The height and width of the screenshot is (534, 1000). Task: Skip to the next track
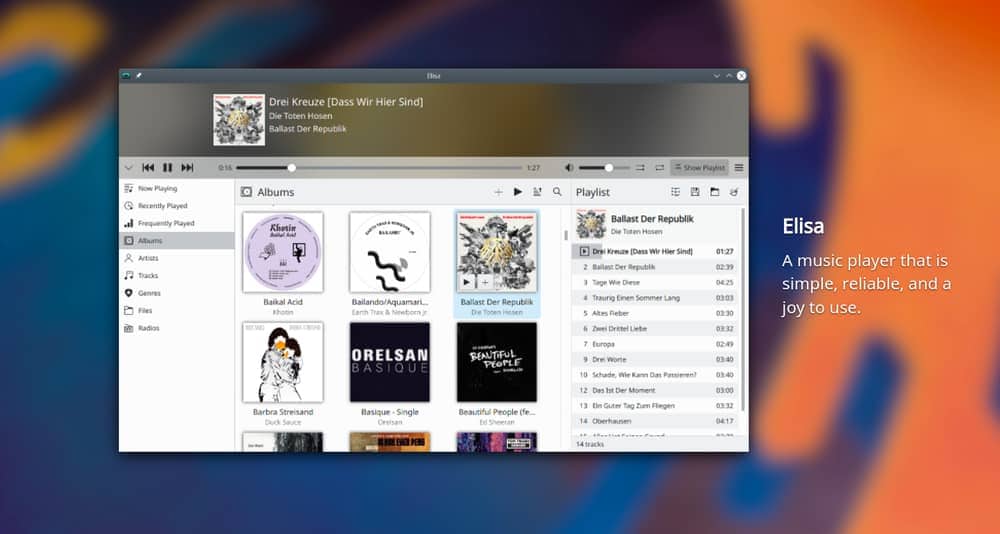click(x=187, y=168)
